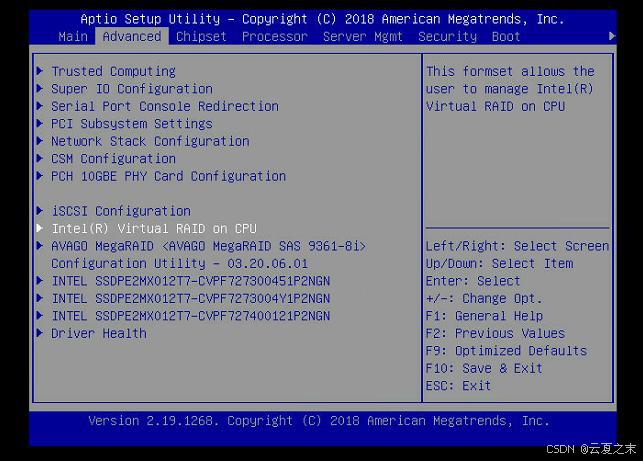
Task: Click arrow beside PCH 10GBE PHY Card
Action: (40, 176)
